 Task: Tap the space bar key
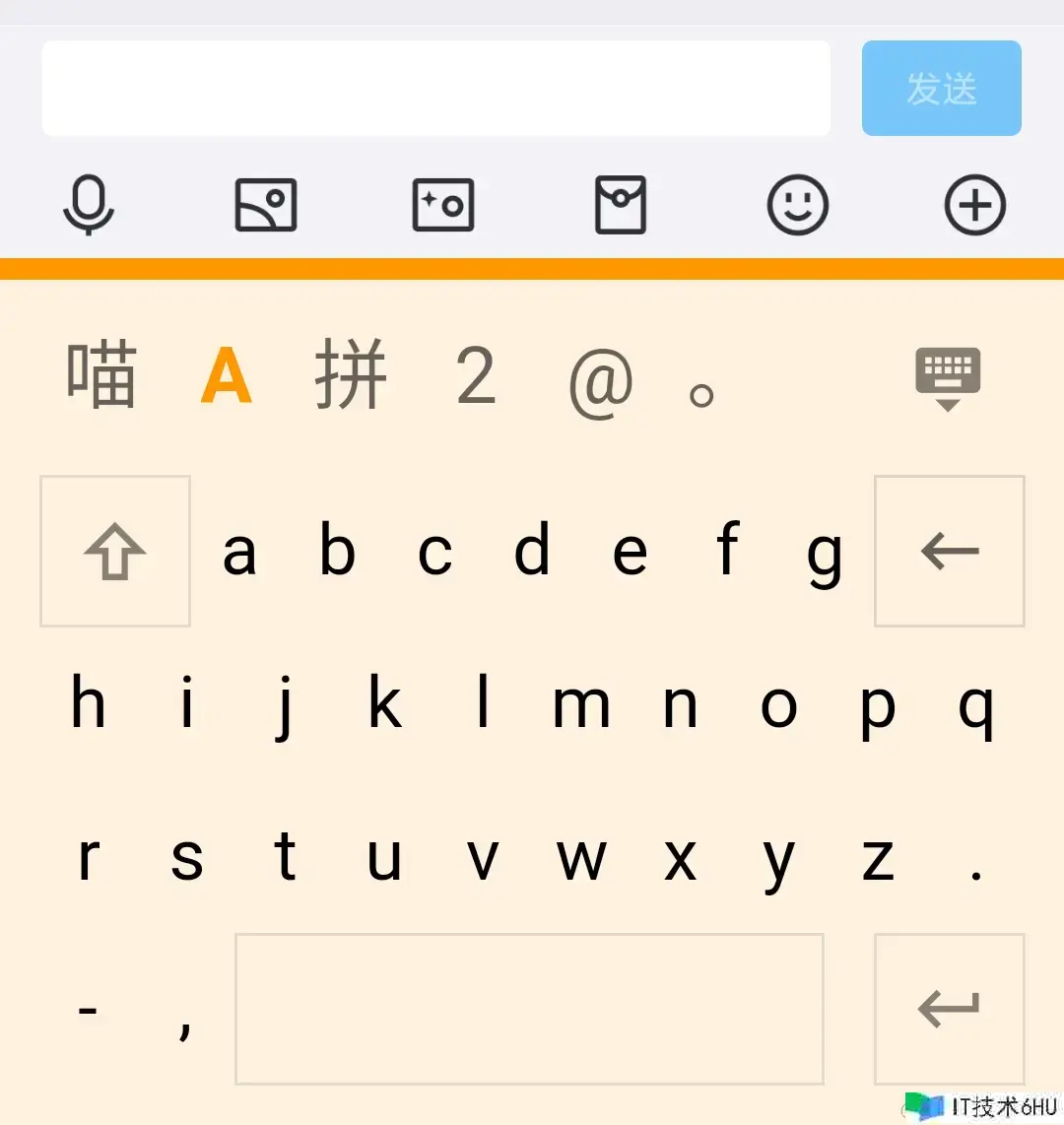pyautogui.click(x=529, y=1009)
